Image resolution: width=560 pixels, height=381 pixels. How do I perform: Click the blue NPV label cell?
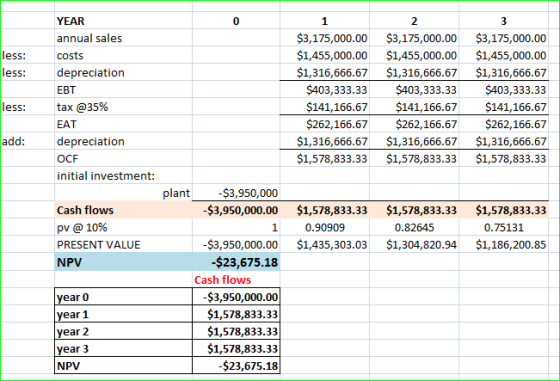123,262
